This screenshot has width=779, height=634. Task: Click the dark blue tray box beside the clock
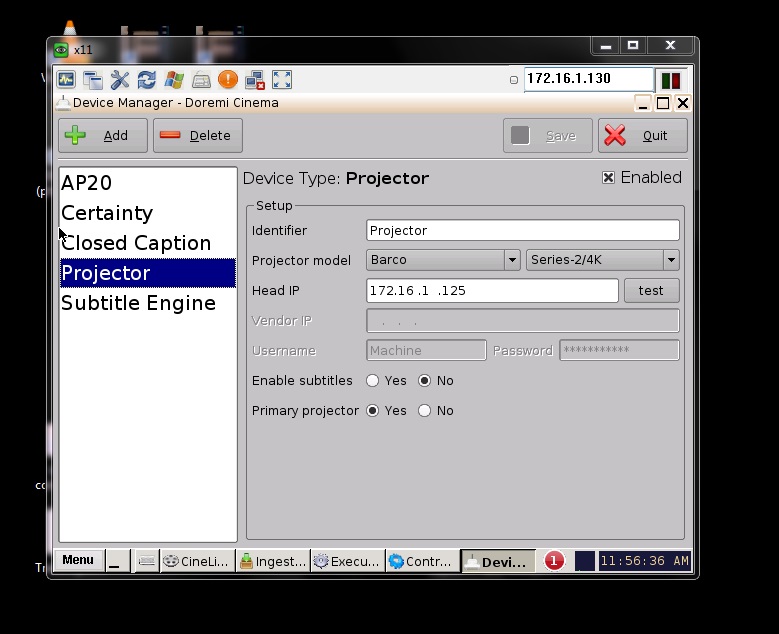coord(585,561)
